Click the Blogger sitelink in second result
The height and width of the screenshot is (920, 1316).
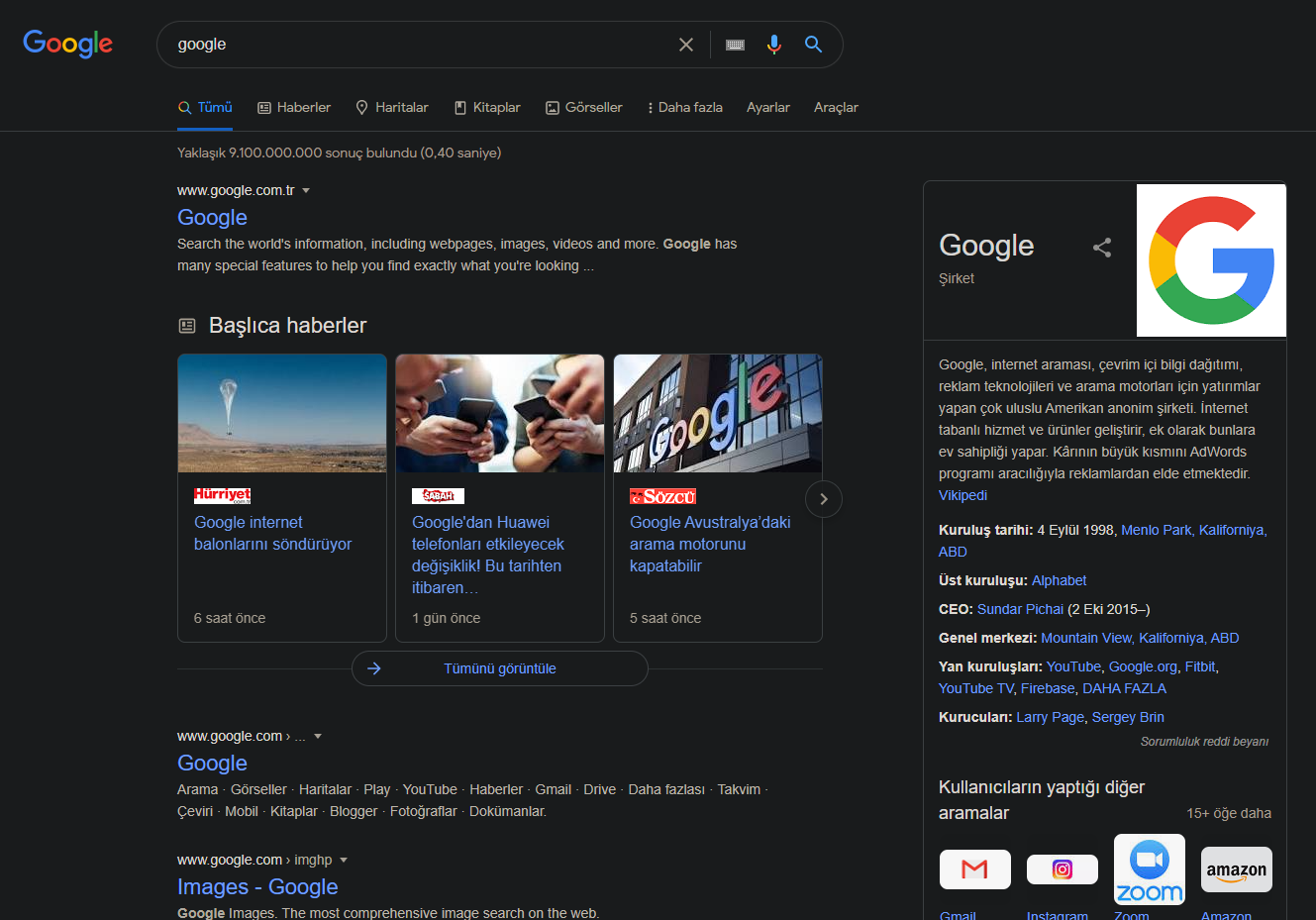pyautogui.click(x=354, y=811)
